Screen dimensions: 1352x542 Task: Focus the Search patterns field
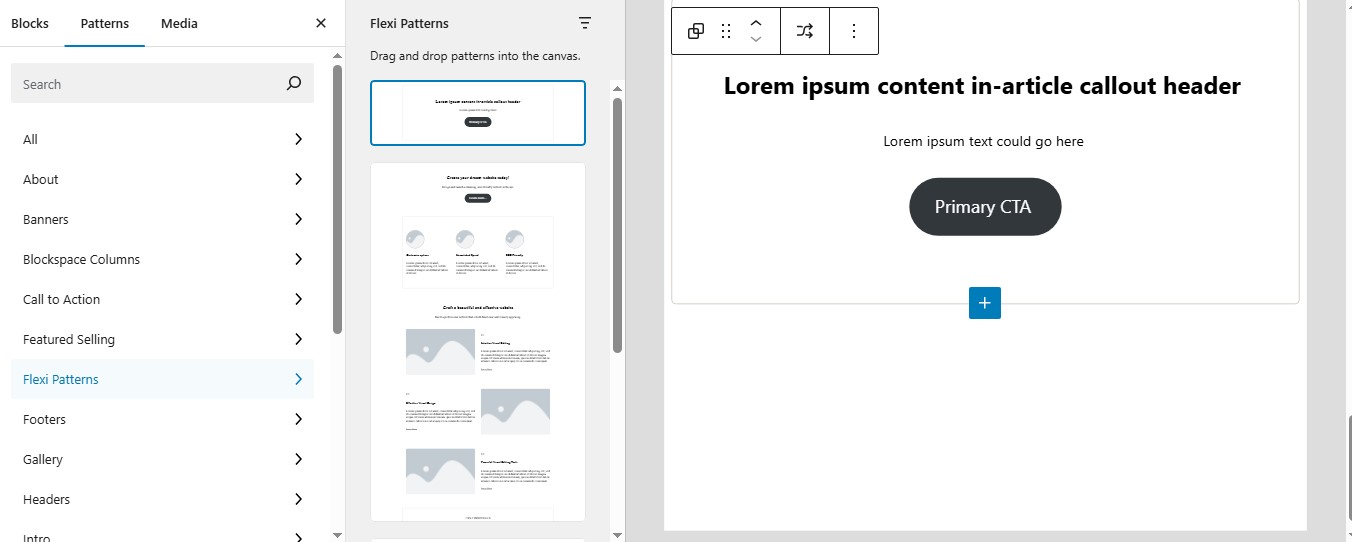click(162, 84)
